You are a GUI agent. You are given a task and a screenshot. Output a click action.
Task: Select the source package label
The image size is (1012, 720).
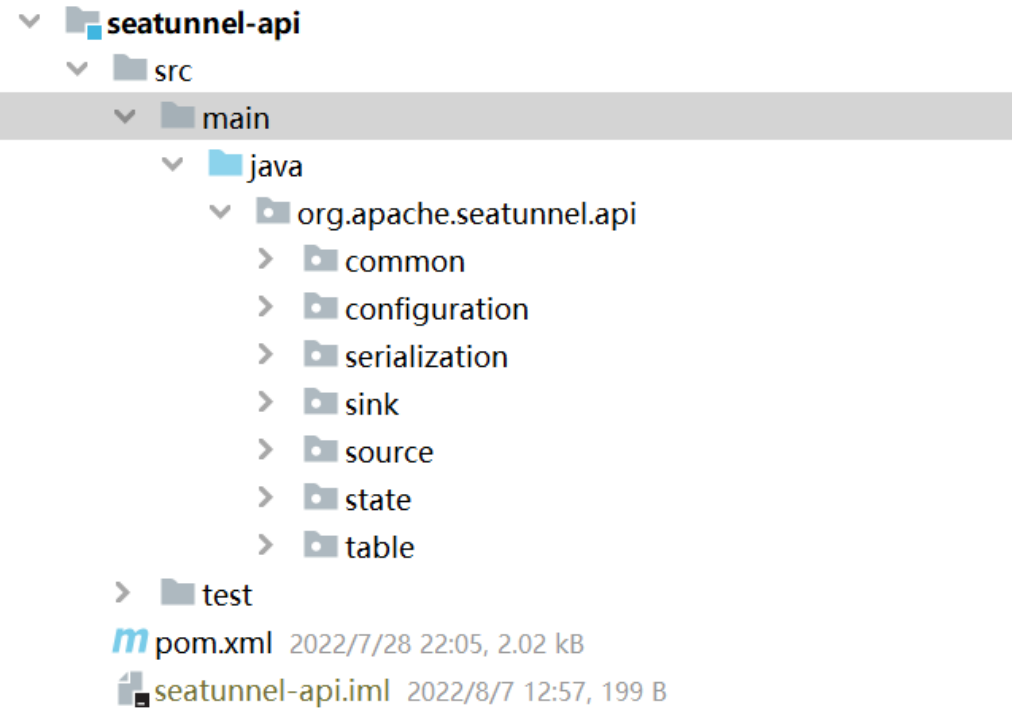[389, 452]
